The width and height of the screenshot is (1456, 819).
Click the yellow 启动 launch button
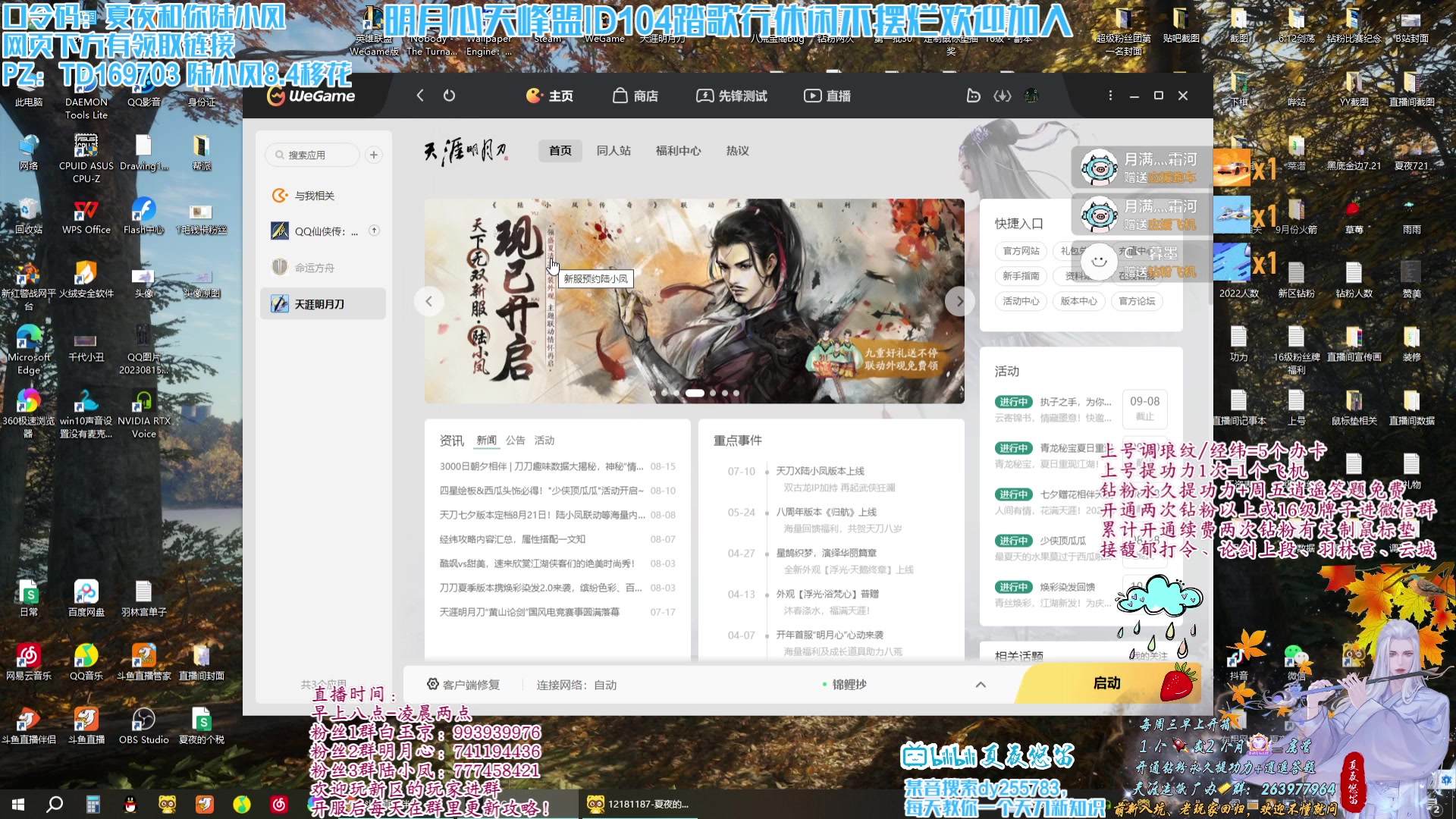pyautogui.click(x=1106, y=683)
